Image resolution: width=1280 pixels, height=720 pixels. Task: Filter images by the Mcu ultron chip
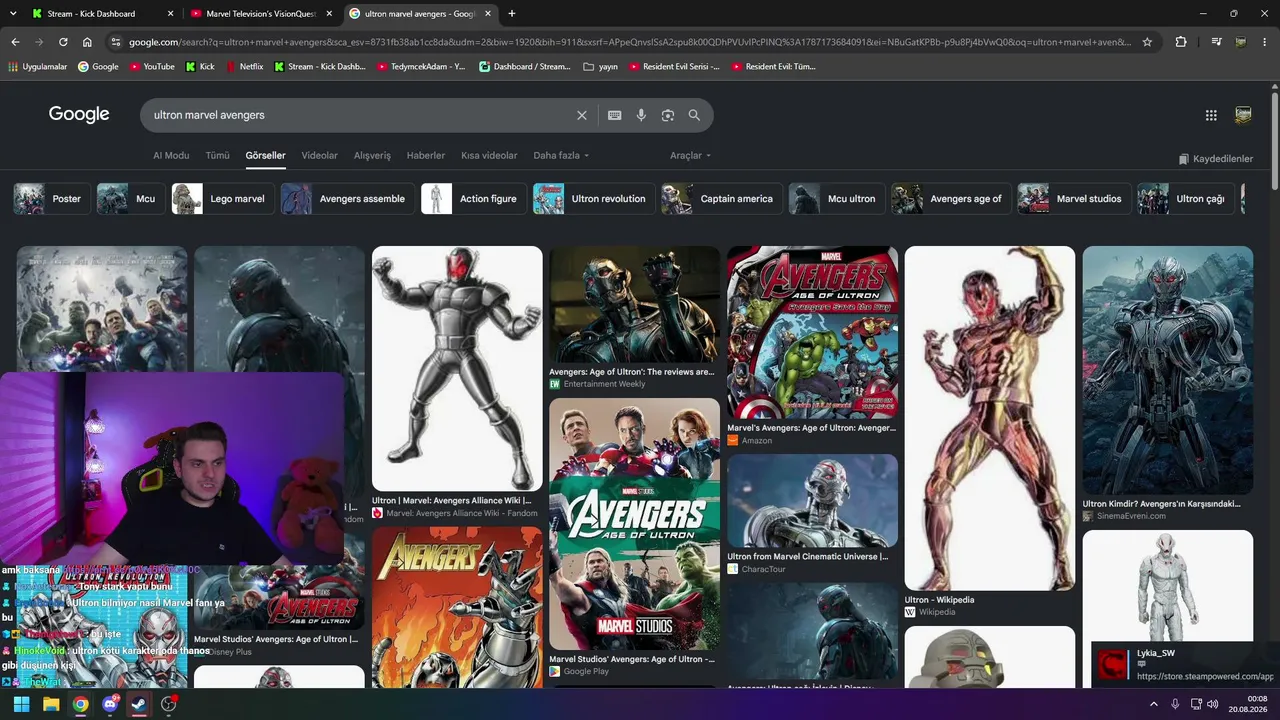[836, 199]
